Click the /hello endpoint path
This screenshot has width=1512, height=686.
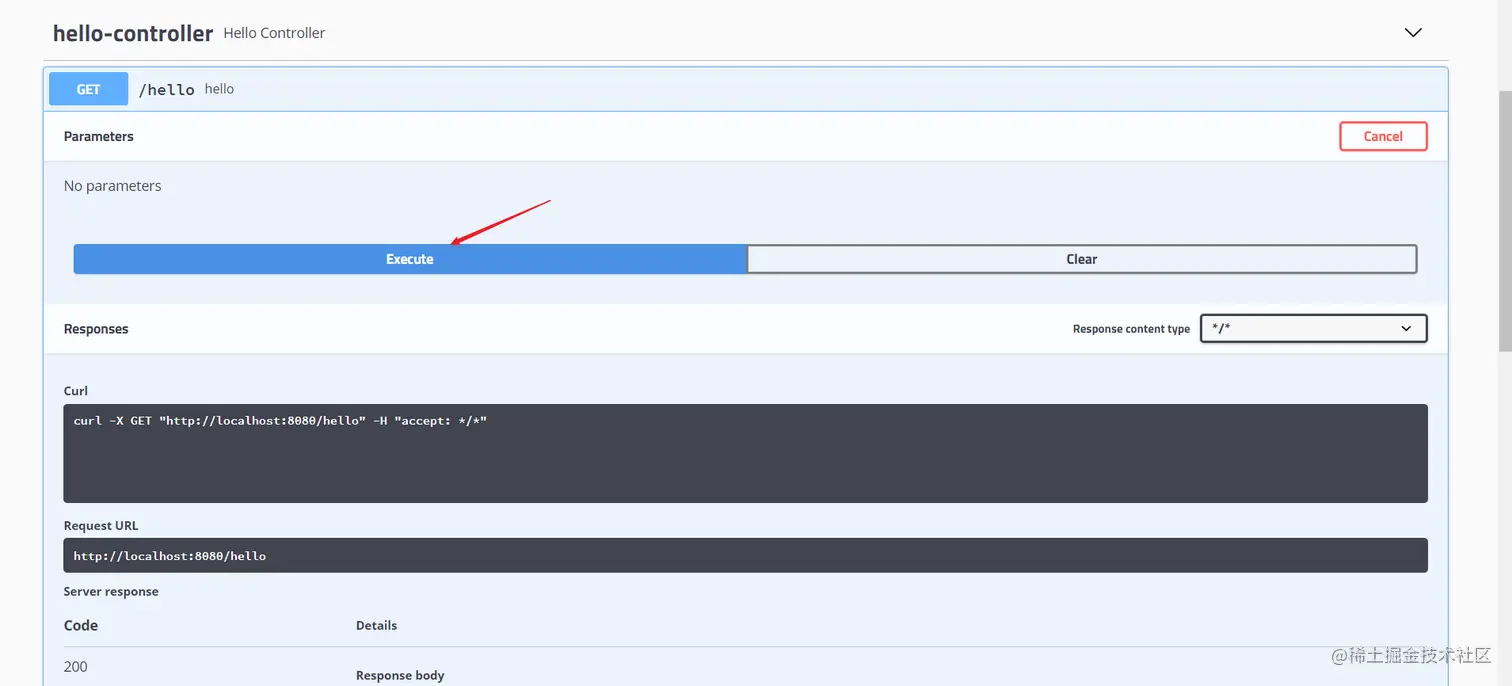tap(167, 89)
